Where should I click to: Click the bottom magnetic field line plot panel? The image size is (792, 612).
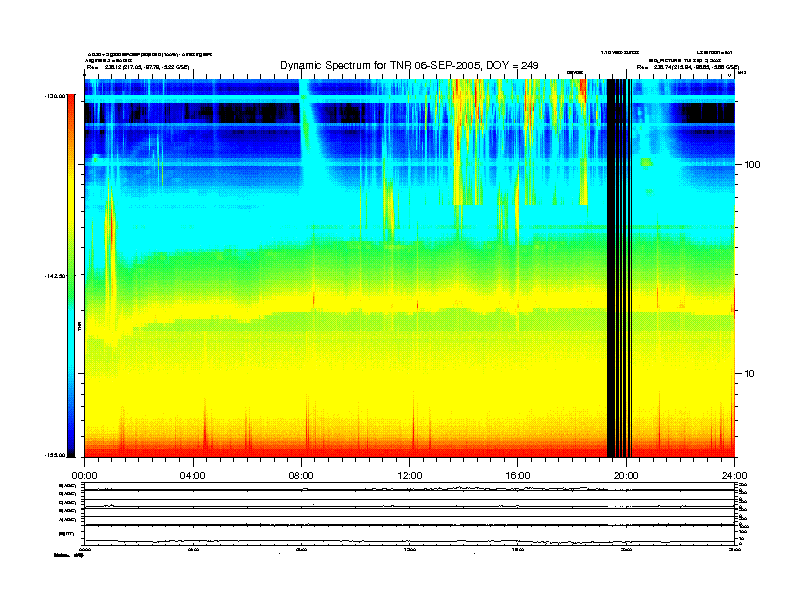[409, 535]
